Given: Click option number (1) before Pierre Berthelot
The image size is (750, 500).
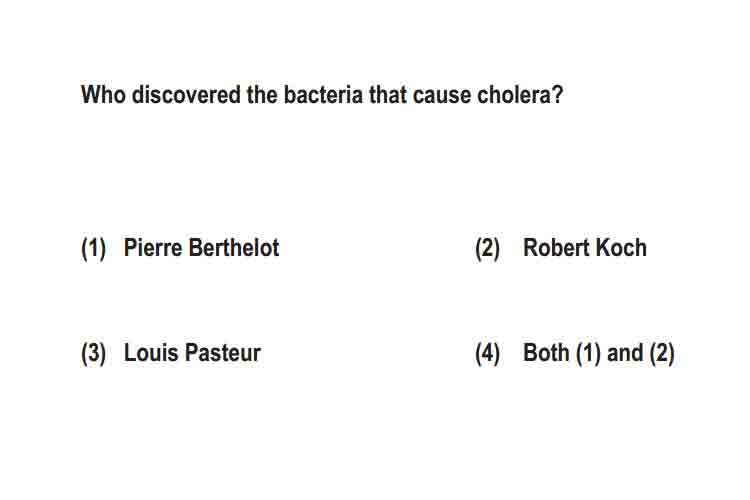Looking at the screenshot, I should click(x=93, y=249).
